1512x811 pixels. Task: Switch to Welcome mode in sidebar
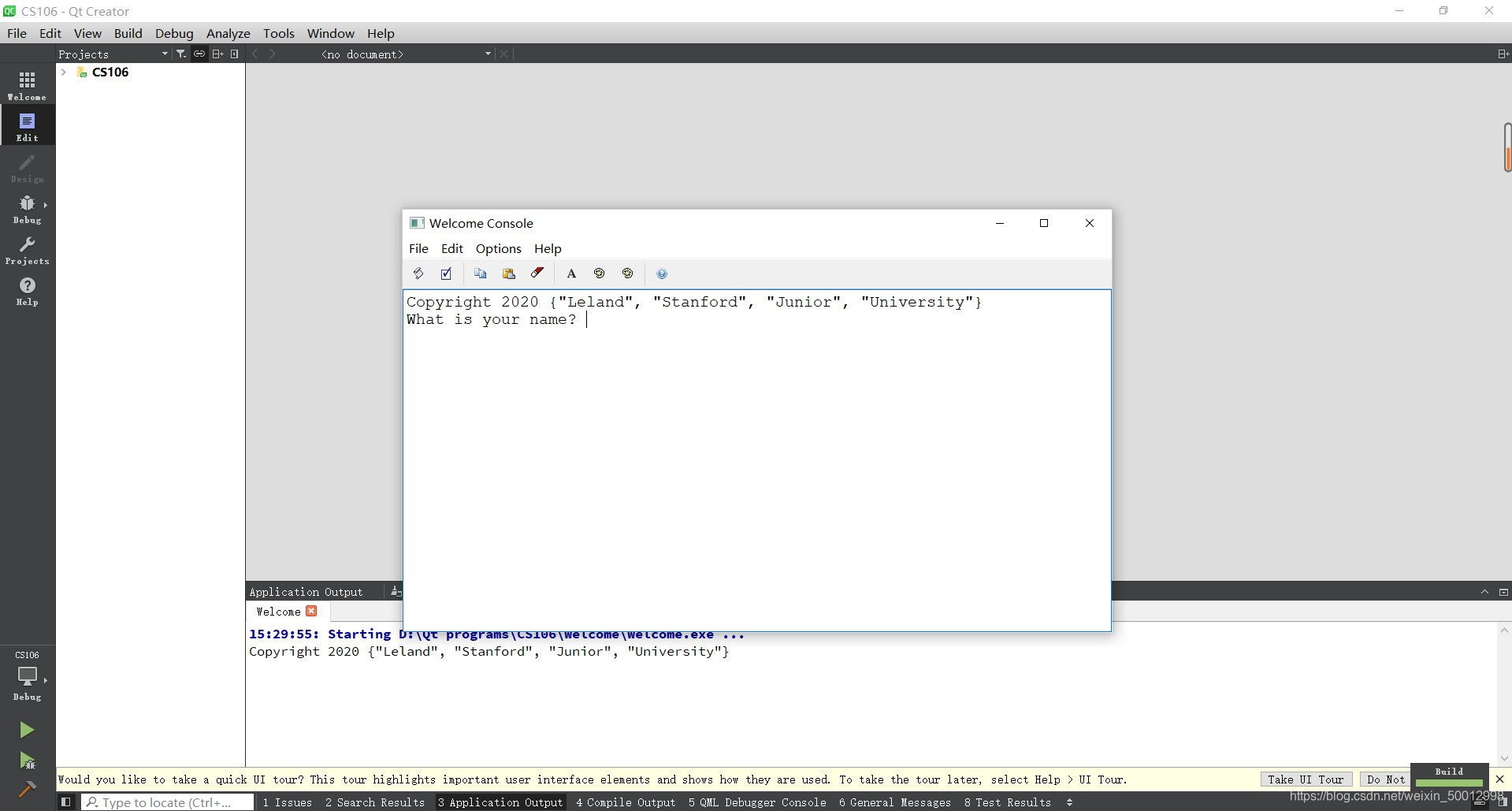pos(27,85)
